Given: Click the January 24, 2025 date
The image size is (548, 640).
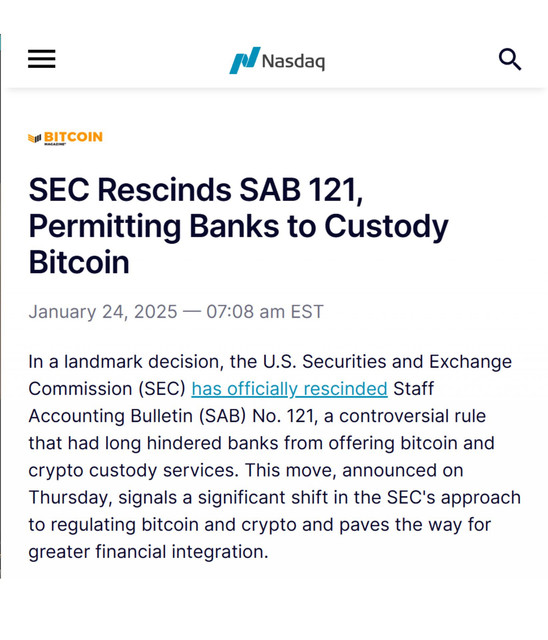Looking at the screenshot, I should (103, 312).
